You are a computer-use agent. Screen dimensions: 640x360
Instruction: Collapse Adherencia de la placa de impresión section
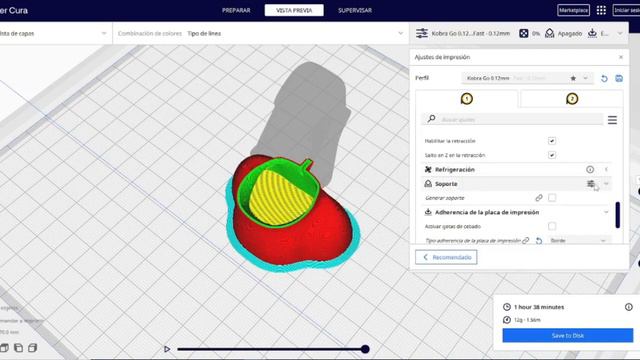[x=606, y=212]
